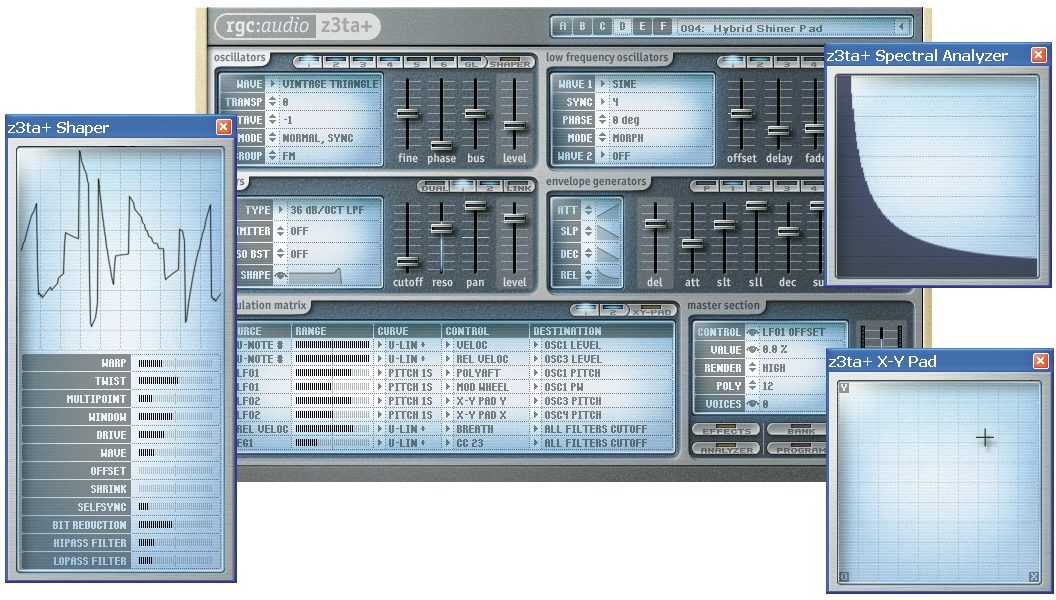Open the XY-PAD button in modulation matrix

pos(651,311)
